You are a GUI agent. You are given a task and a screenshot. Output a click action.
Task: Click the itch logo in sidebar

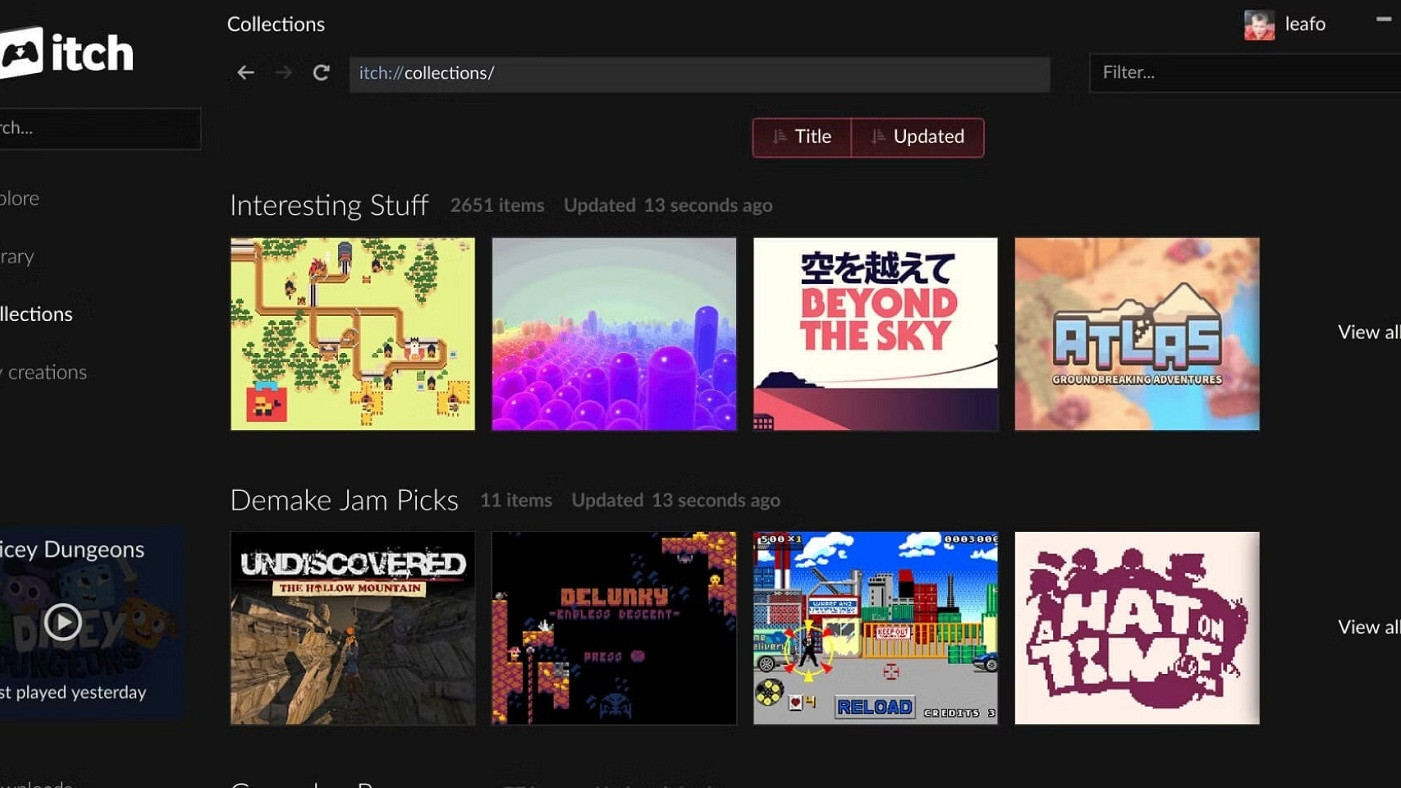point(66,52)
